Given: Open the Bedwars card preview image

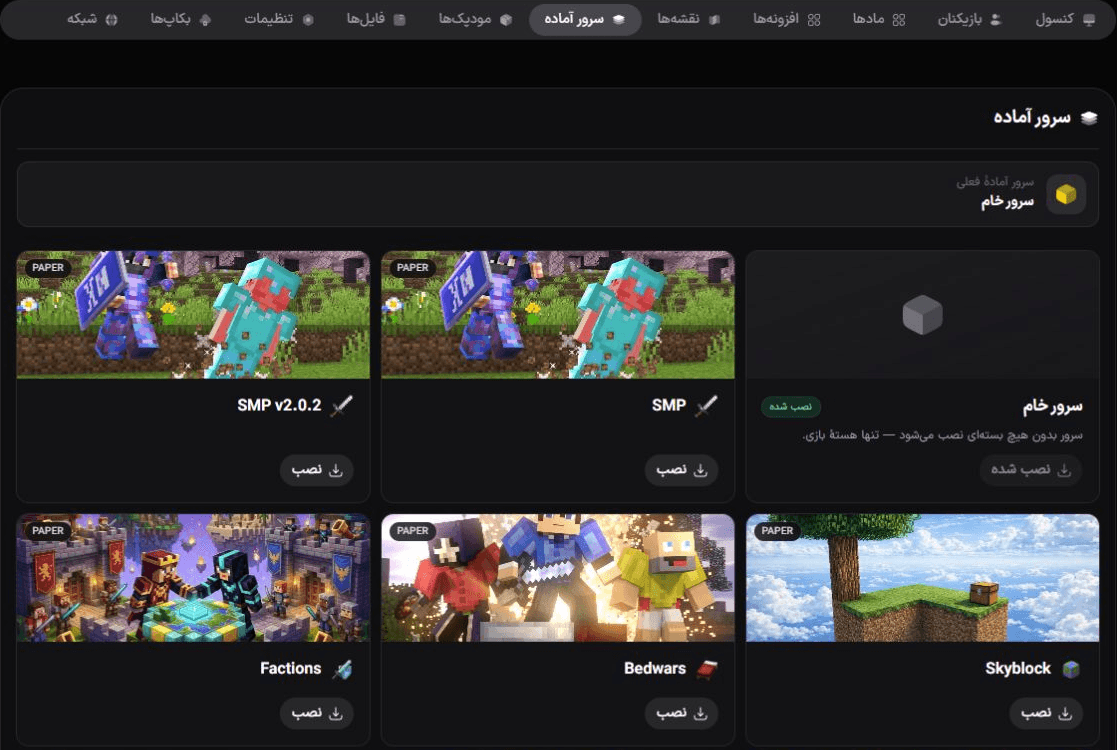Looking at the screenshot, I should [558, 578].
